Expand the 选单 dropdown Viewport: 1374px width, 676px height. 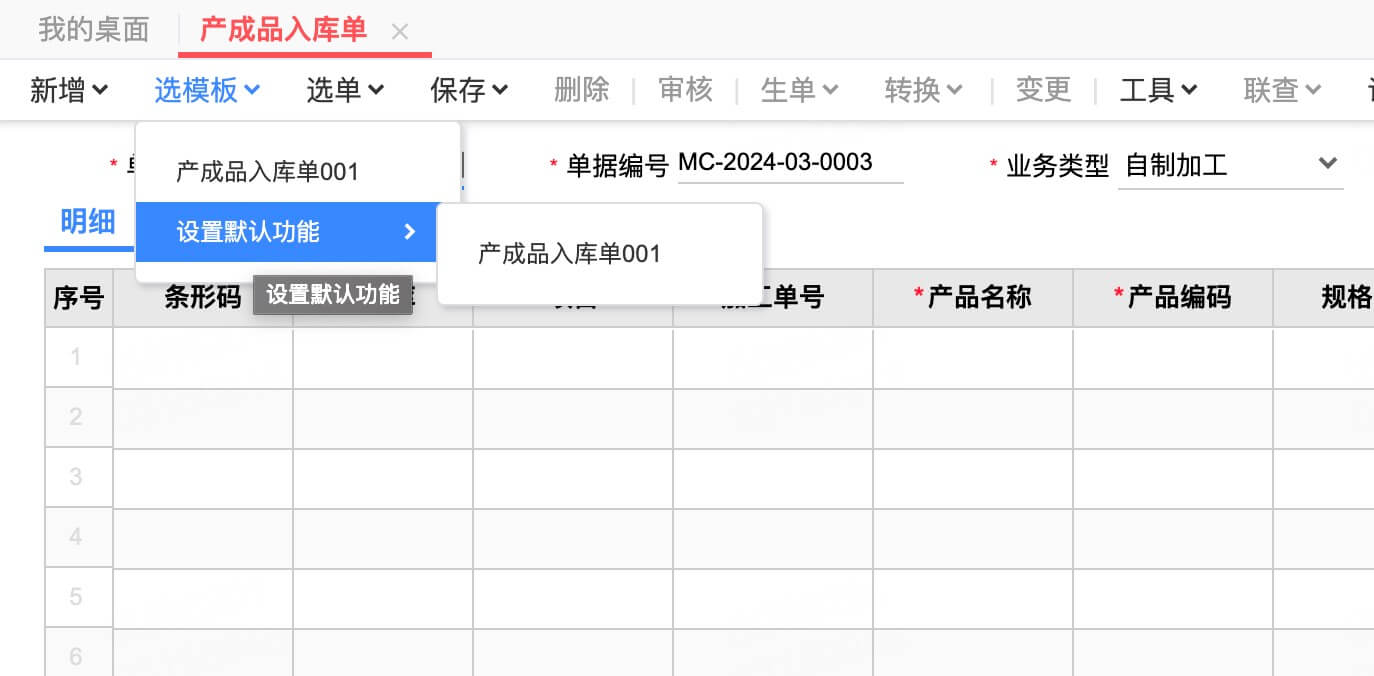pyautogui.click(x=345, y=90)
